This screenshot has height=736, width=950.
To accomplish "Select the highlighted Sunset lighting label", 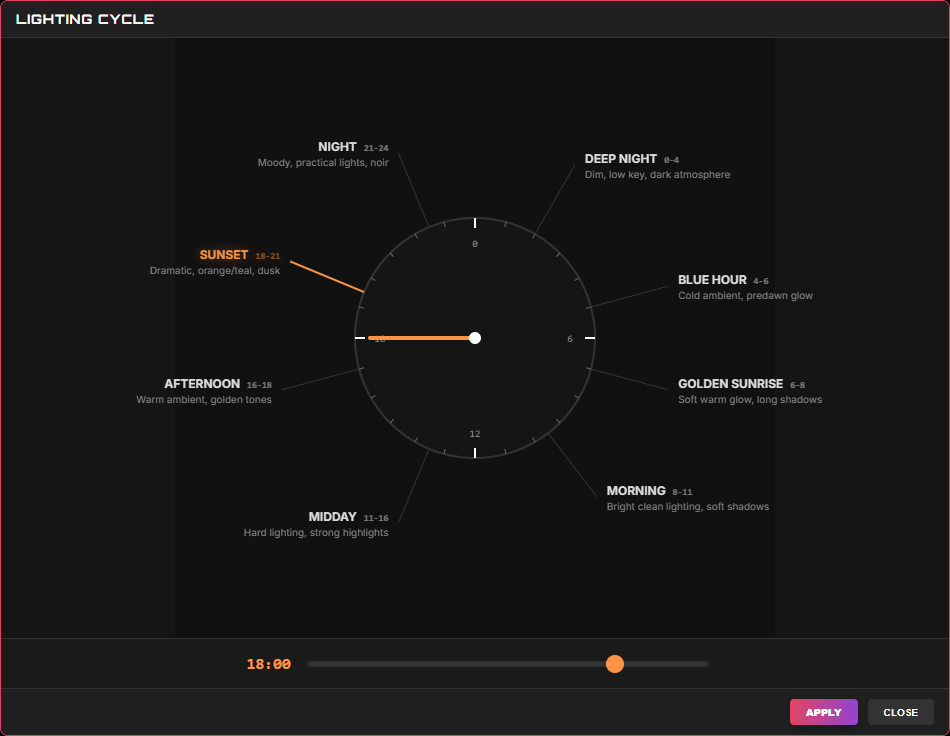I will (x=224, y=255).
